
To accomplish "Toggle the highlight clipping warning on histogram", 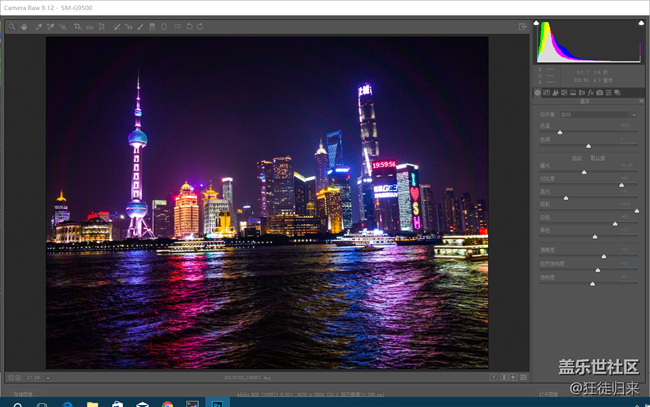I will [641, 22].
